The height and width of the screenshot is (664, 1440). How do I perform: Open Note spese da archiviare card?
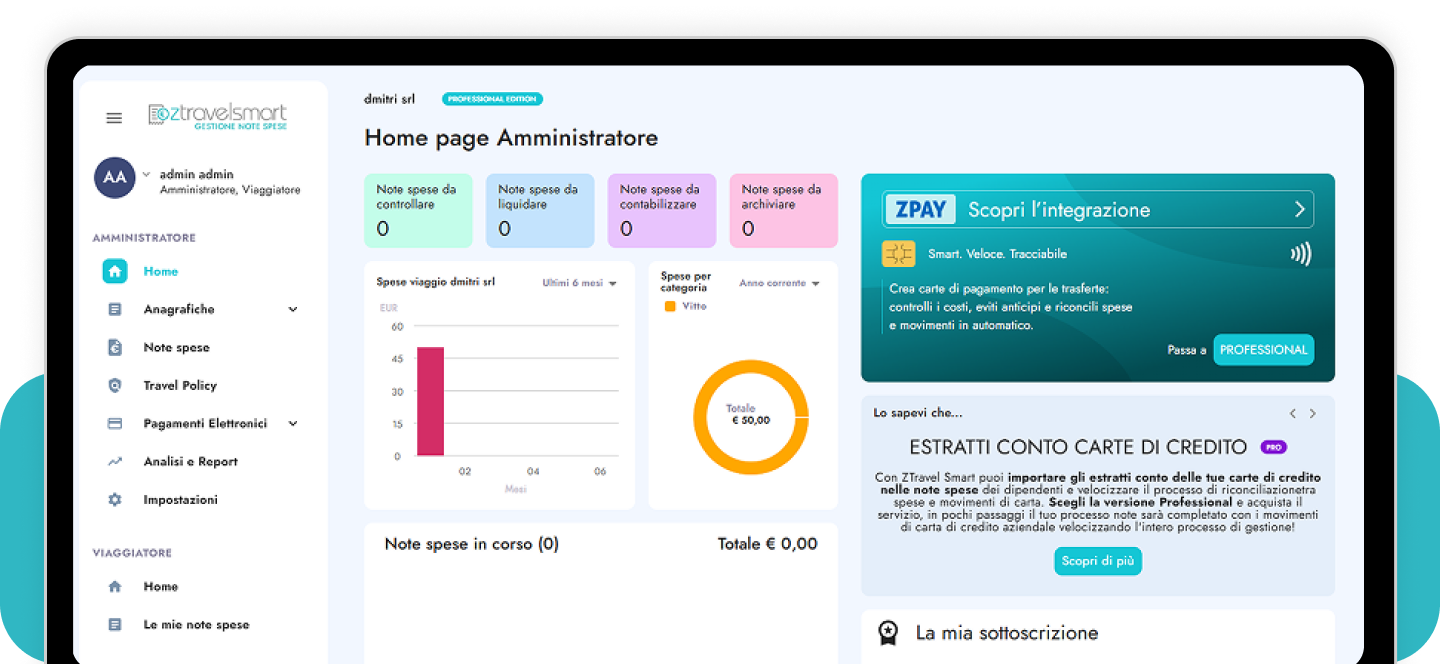point(784,211)
